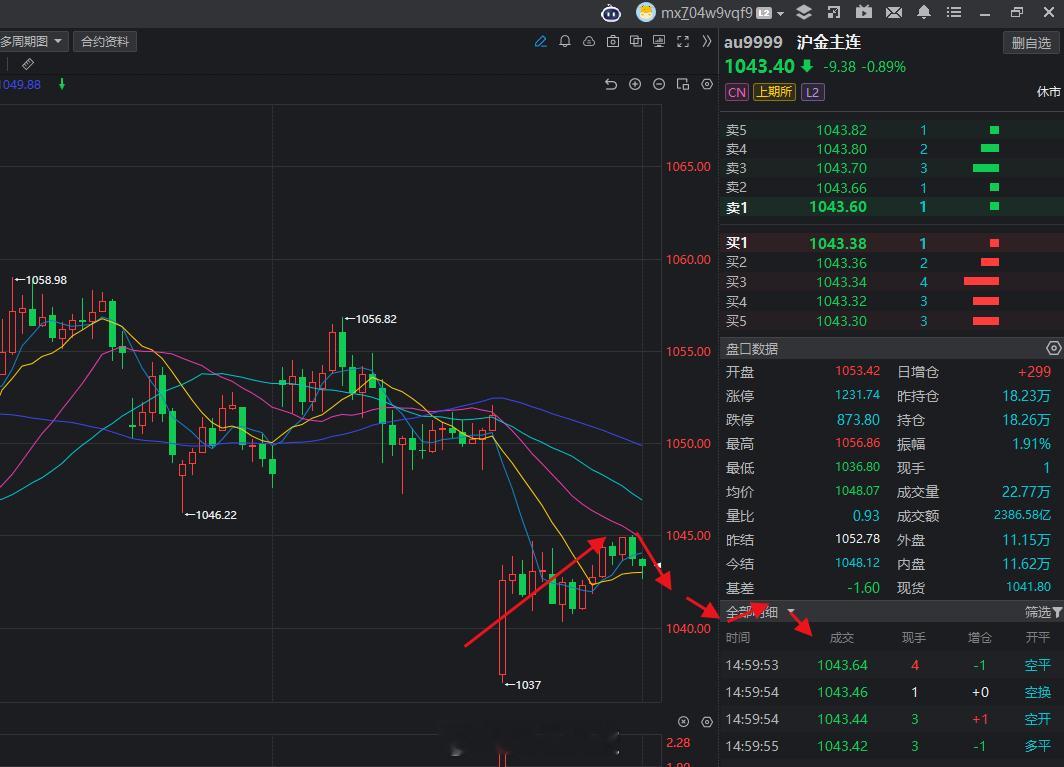
Task: Undo the last chart action
Action: (x=611, y=85)
